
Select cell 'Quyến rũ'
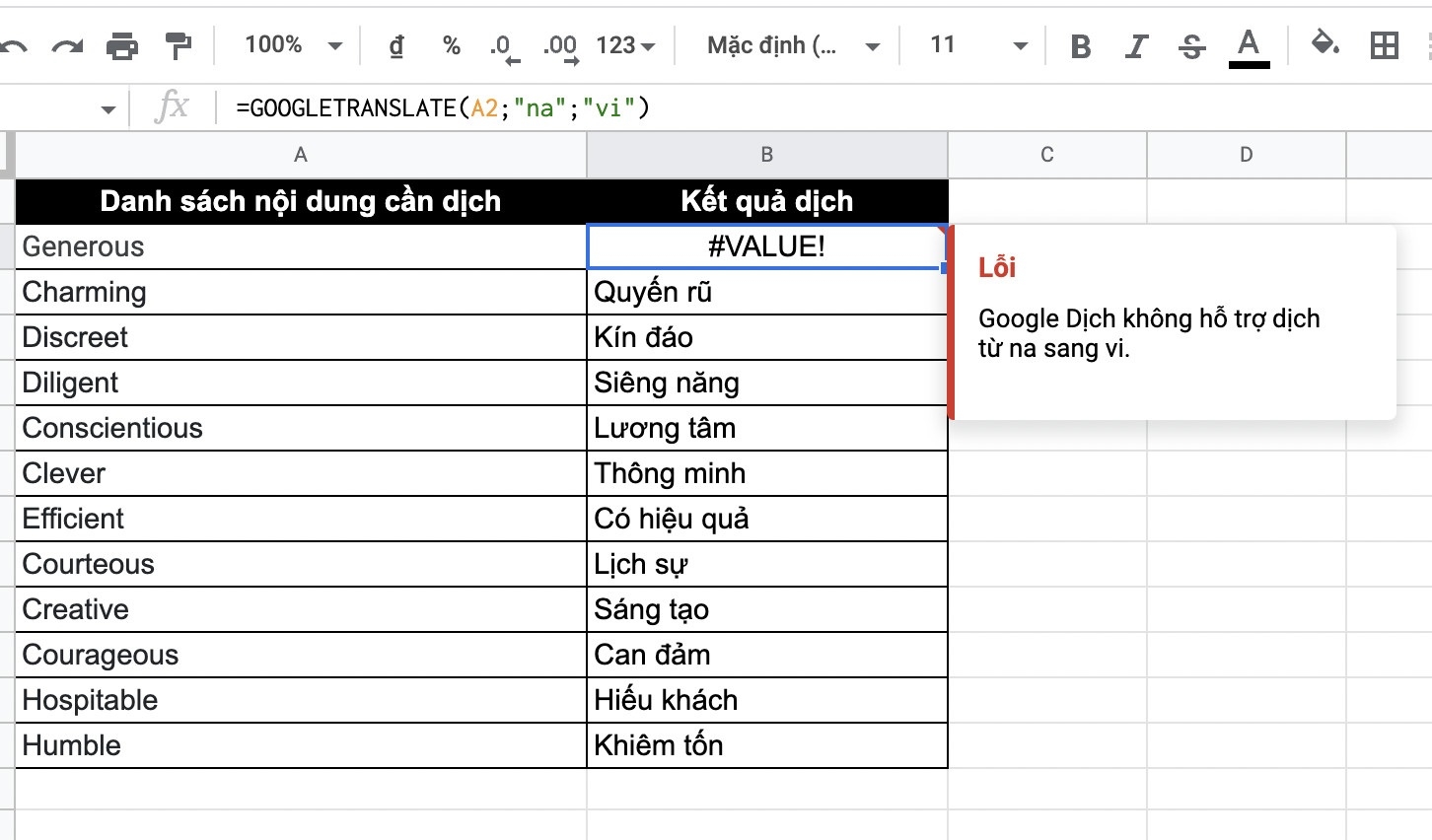pyautogui.click(x=767, y=292)
